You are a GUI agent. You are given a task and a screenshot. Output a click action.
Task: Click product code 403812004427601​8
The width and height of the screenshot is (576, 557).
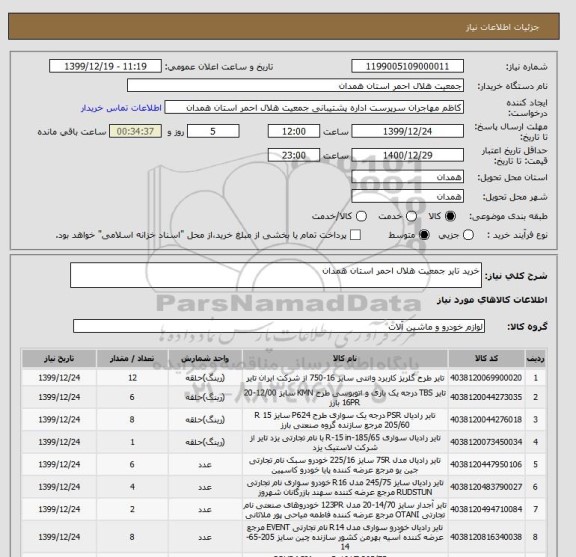coord(486,420)
